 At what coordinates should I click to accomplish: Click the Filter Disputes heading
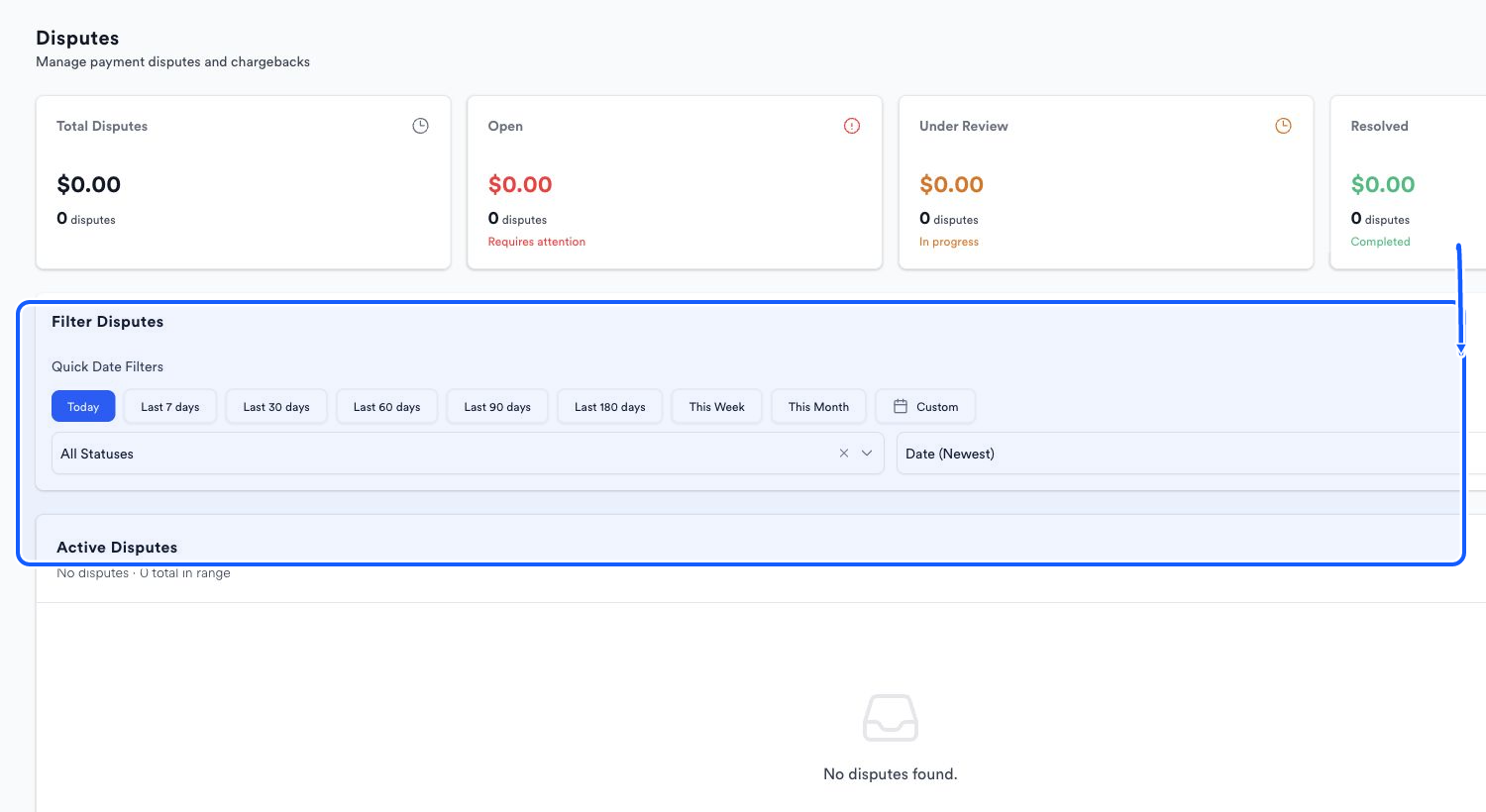107,322
